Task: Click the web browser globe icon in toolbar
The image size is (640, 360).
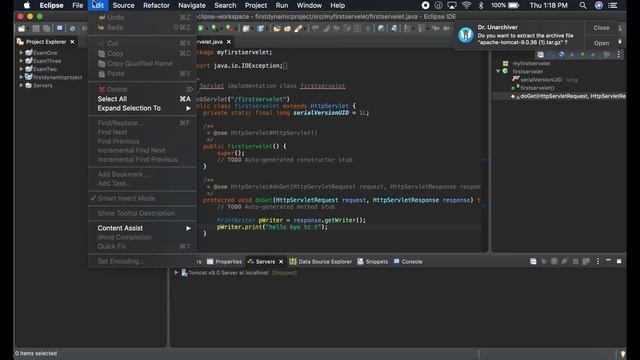Action: [x=381, y=28]
